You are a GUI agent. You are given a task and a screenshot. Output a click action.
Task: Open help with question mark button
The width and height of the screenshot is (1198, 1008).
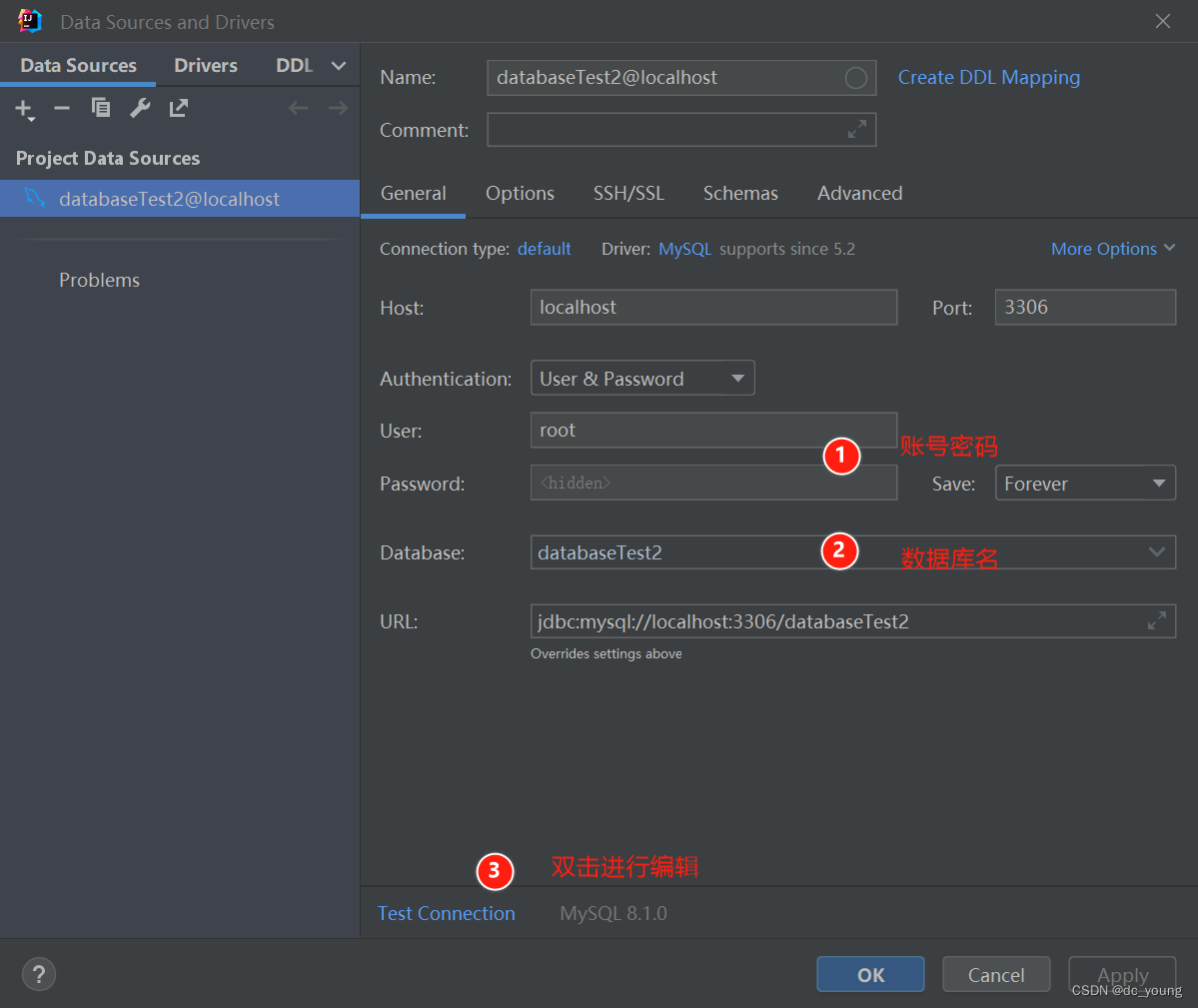coord(39,974)
